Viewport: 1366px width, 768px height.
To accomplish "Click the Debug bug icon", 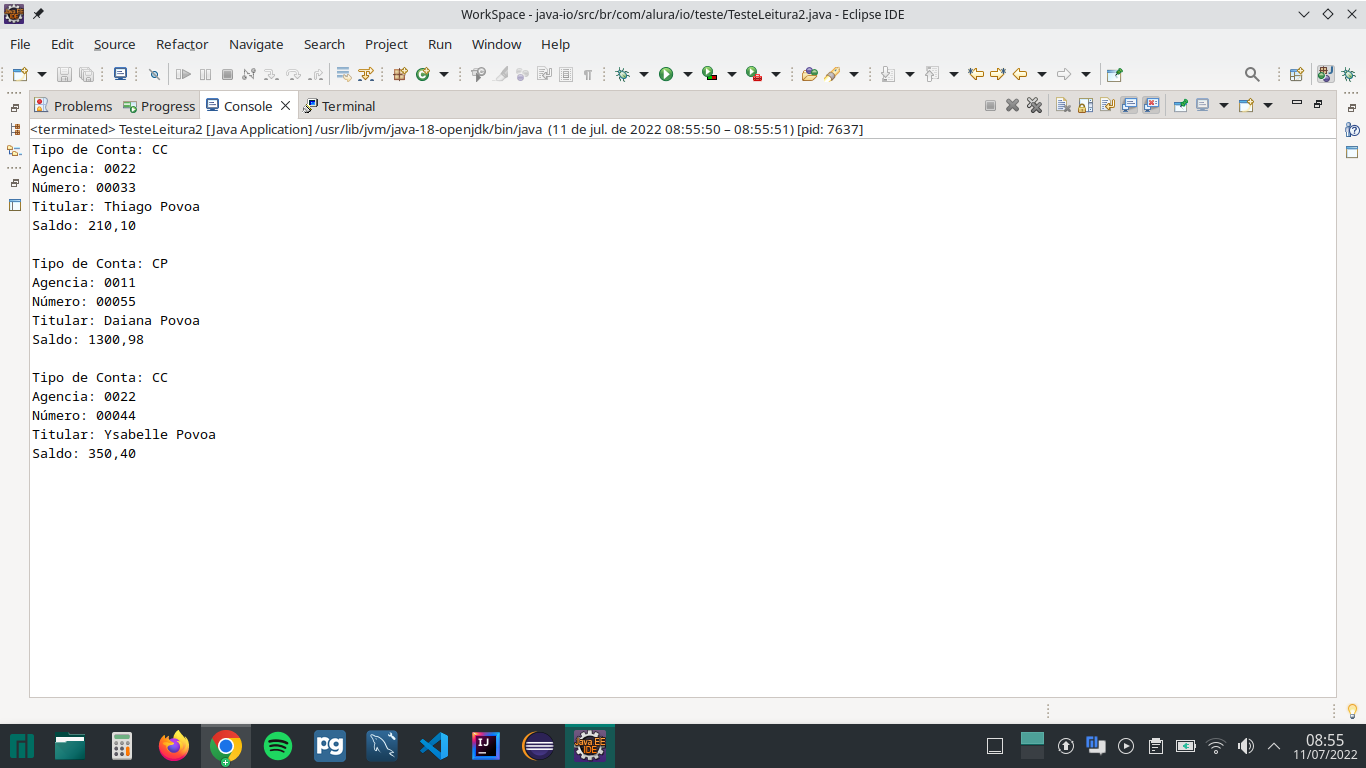I will [622, 74].
